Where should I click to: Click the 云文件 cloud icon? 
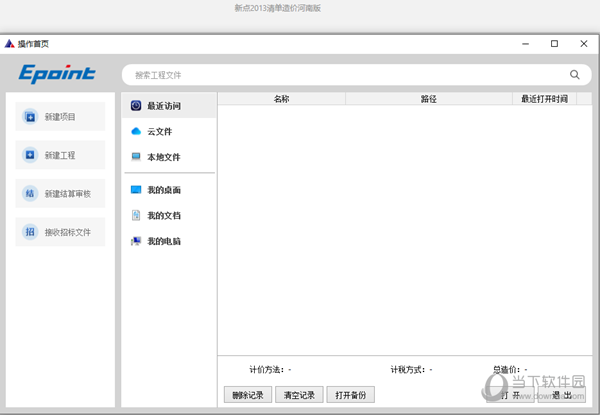pyautogui.click(x=136, y=131)
